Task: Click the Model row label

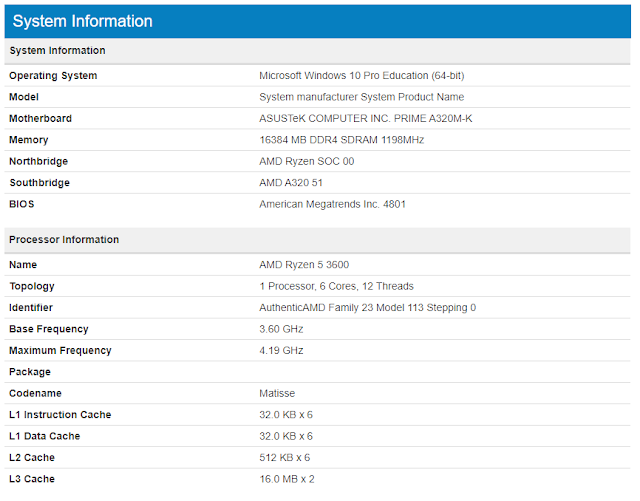Action: [x=24, y=97]
